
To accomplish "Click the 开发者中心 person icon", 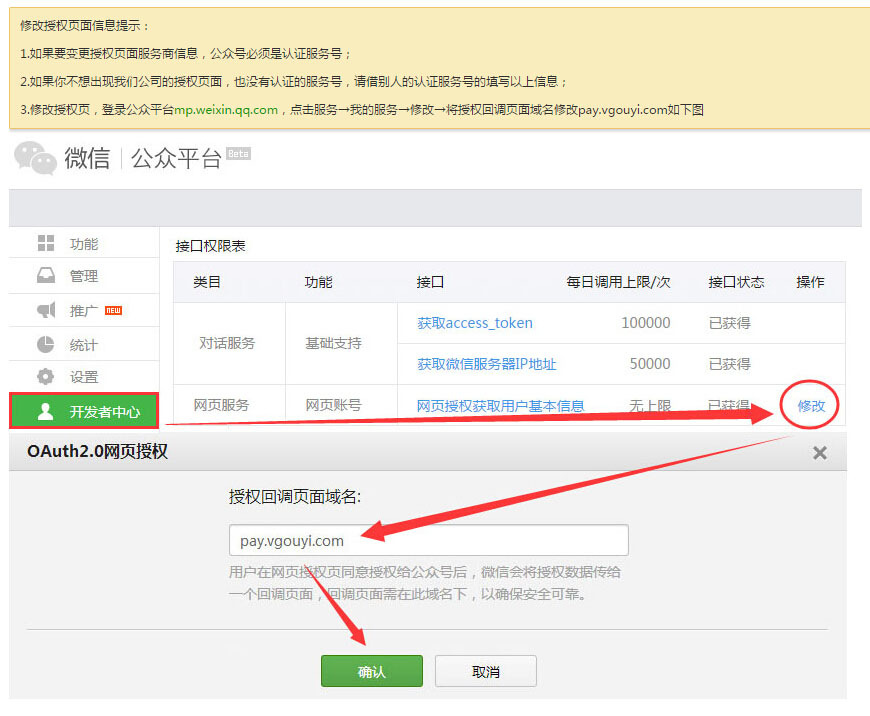I will point(45,411).
